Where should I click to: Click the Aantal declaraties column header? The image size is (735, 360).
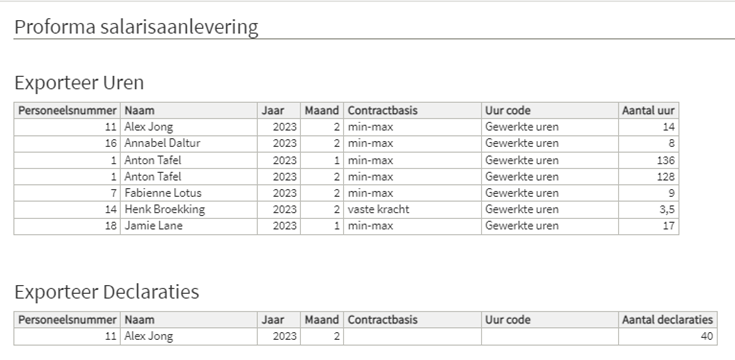[x=668, y=320]
